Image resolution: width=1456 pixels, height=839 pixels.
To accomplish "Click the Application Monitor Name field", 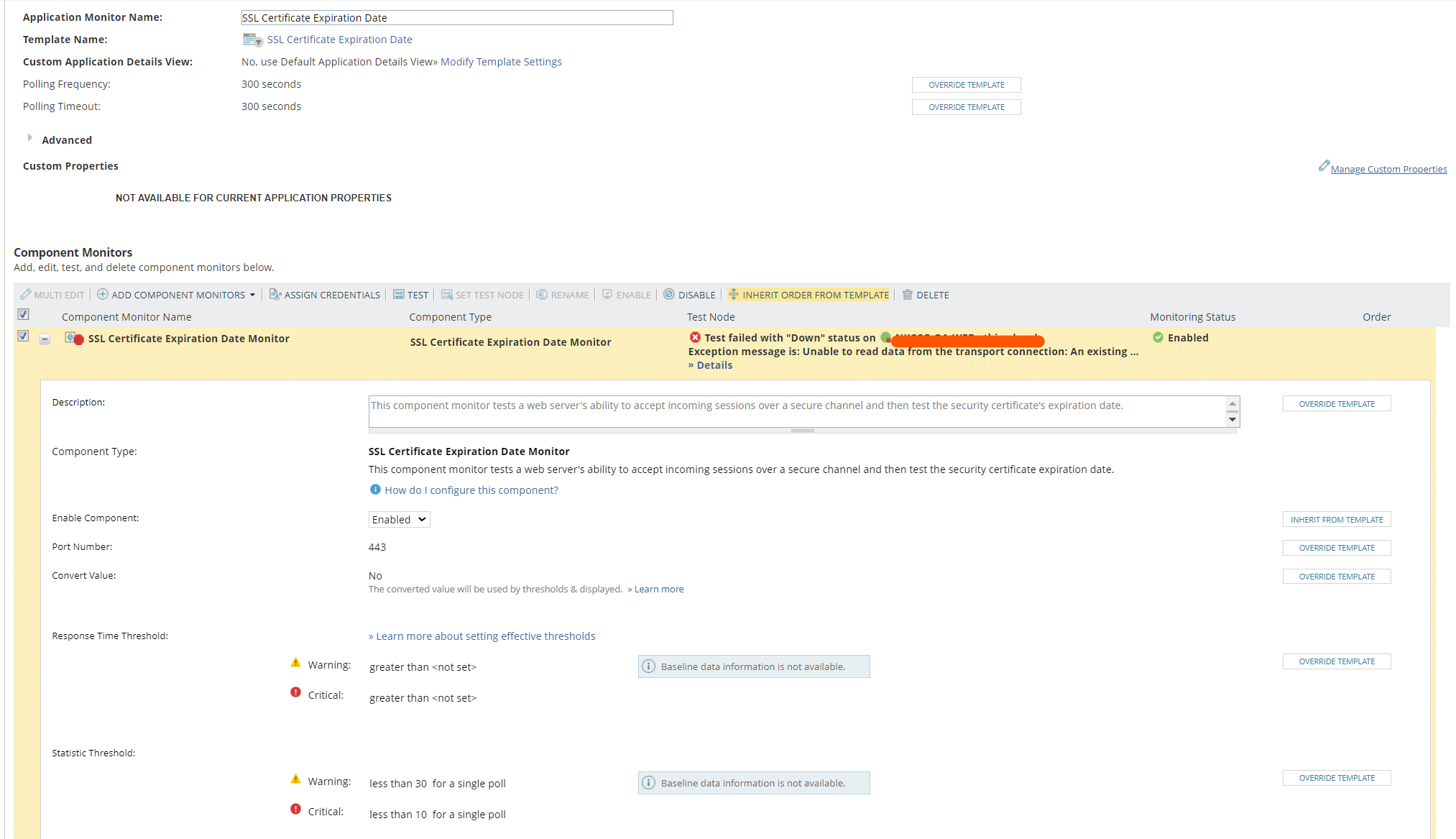I will (x=457, y=18).
